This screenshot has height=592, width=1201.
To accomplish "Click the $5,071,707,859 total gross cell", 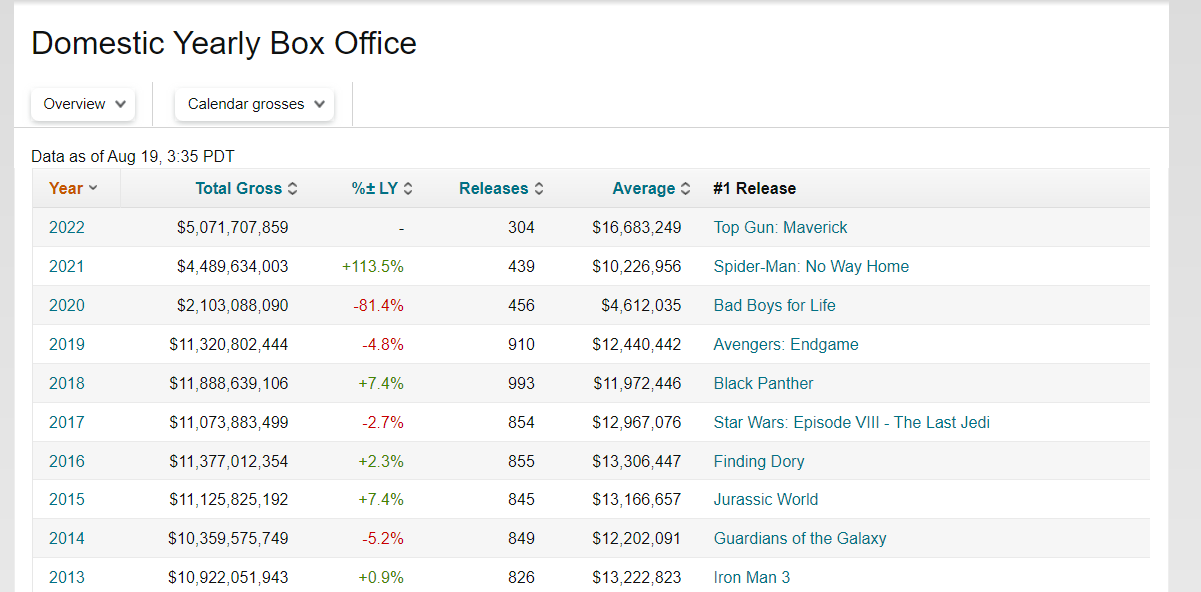I will (x=233, y=227).
